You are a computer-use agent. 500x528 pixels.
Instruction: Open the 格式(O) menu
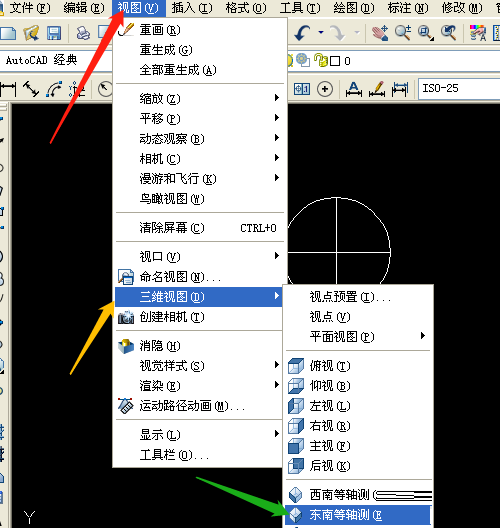pos(246,7)
